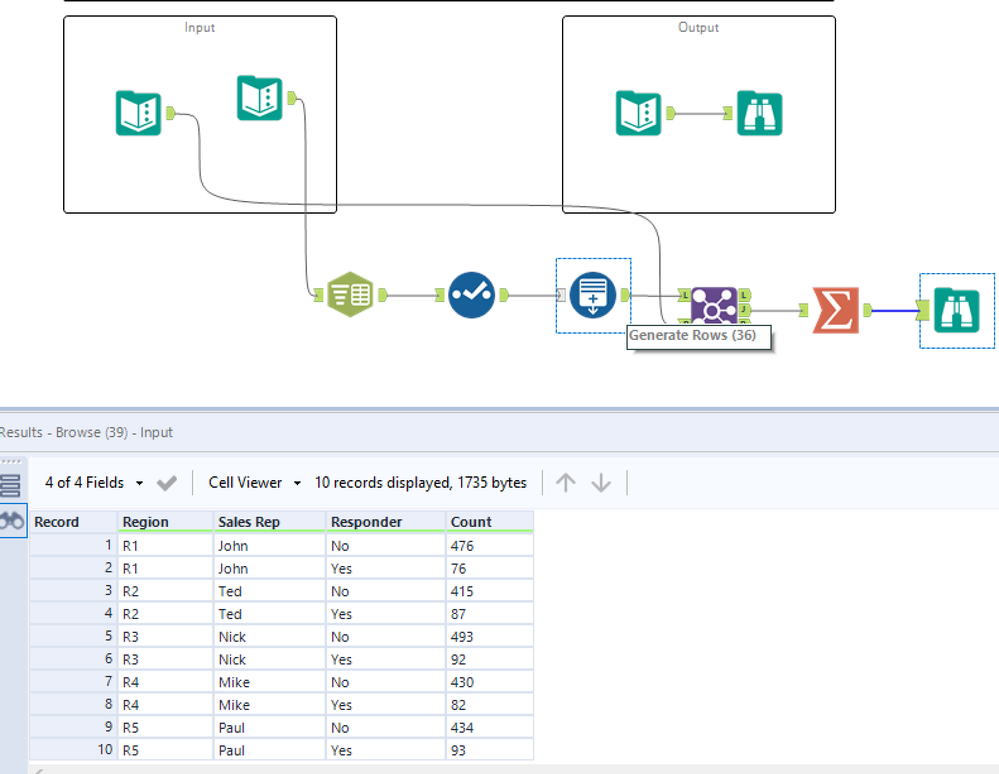This screenshot has width=999, height=774.
Task: Click the Output container title
Action: pos(698,27)
